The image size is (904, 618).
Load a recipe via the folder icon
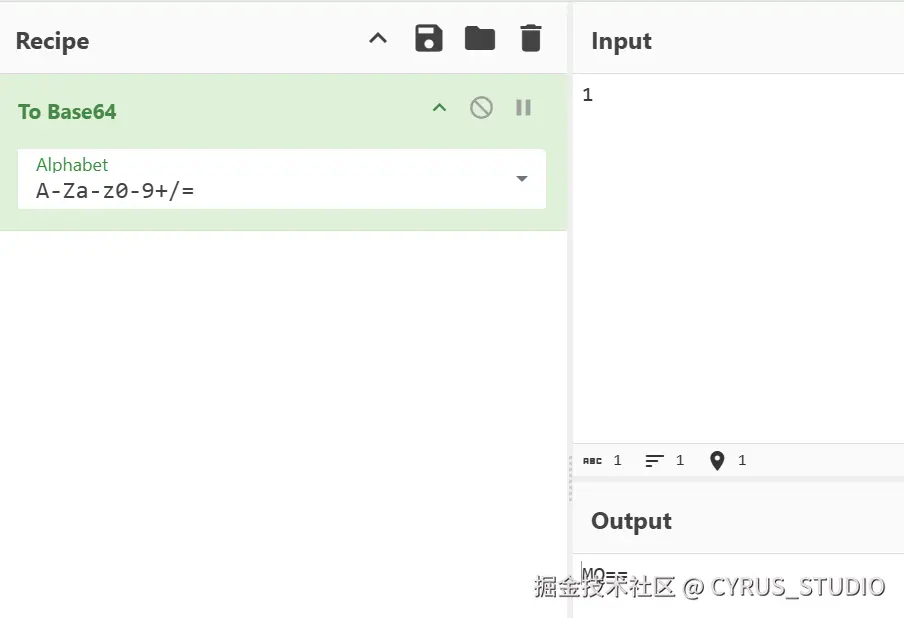tap(480, 39)
